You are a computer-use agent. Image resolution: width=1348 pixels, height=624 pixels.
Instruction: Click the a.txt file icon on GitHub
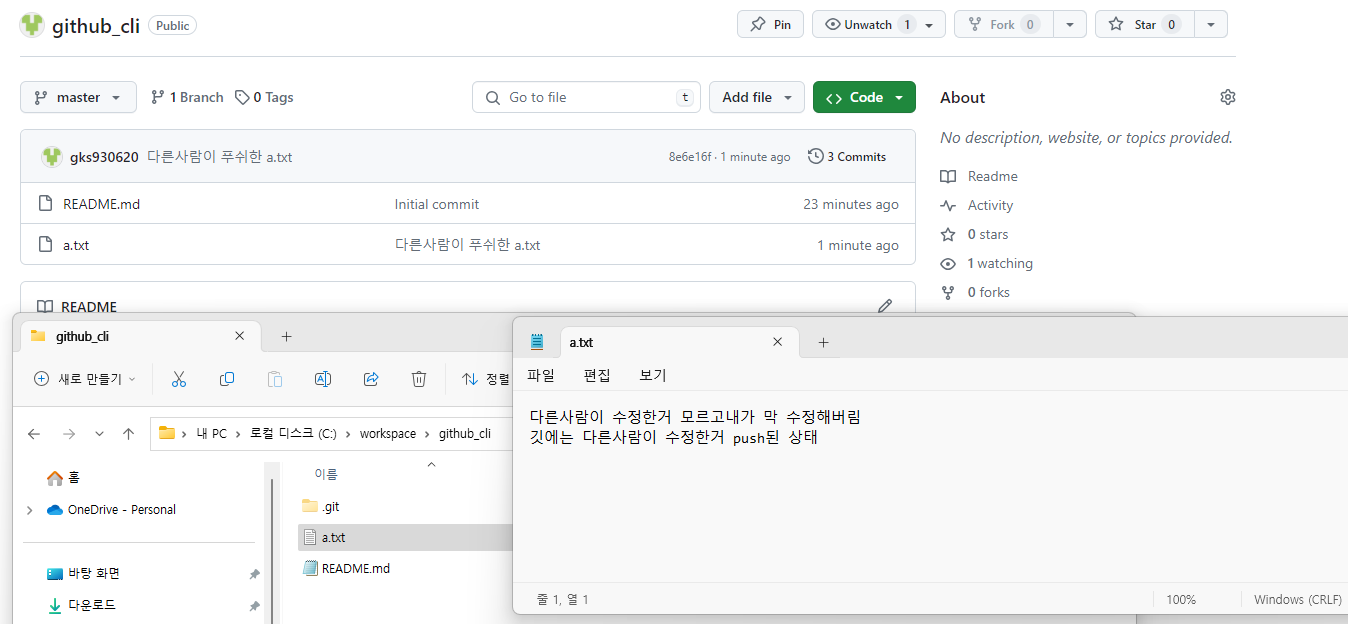[44, 245]
